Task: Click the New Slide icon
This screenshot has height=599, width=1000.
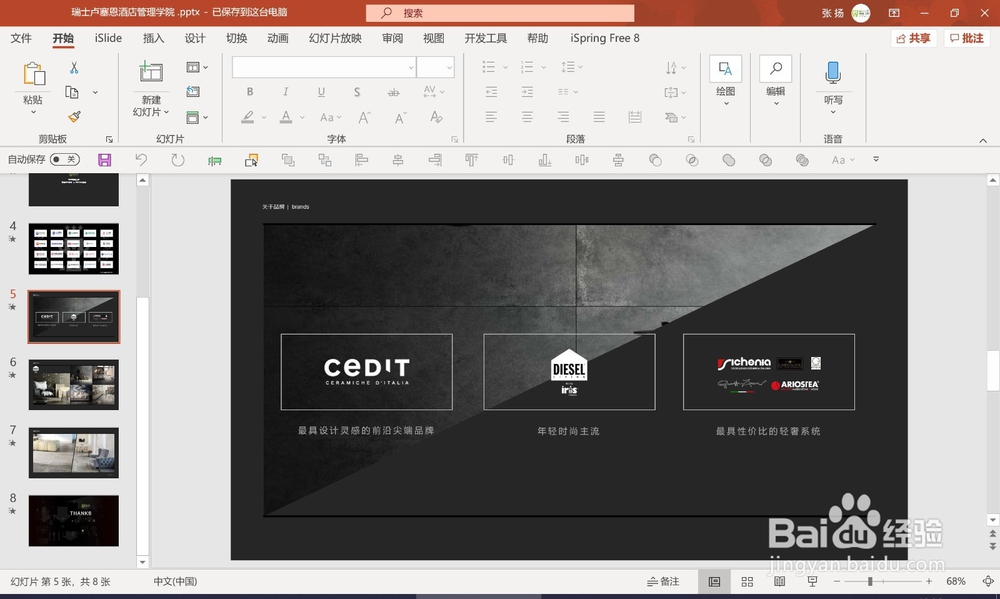Action: [151, 72]
